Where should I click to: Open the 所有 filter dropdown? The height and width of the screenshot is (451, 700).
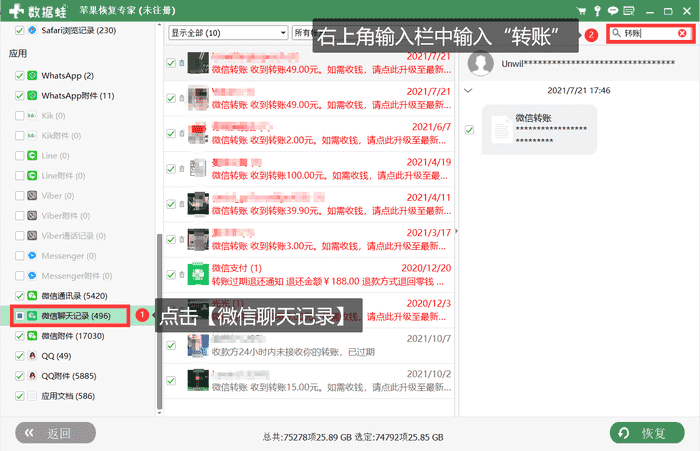tap(304, 33)
